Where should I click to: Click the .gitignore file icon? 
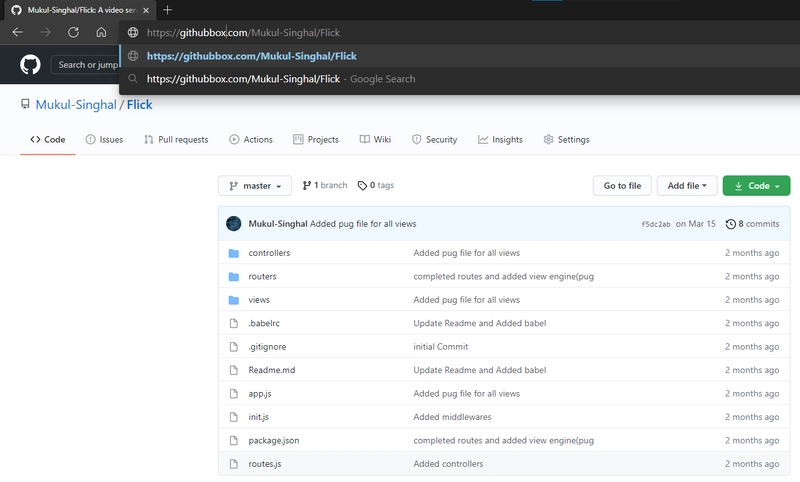coord(234,347)
